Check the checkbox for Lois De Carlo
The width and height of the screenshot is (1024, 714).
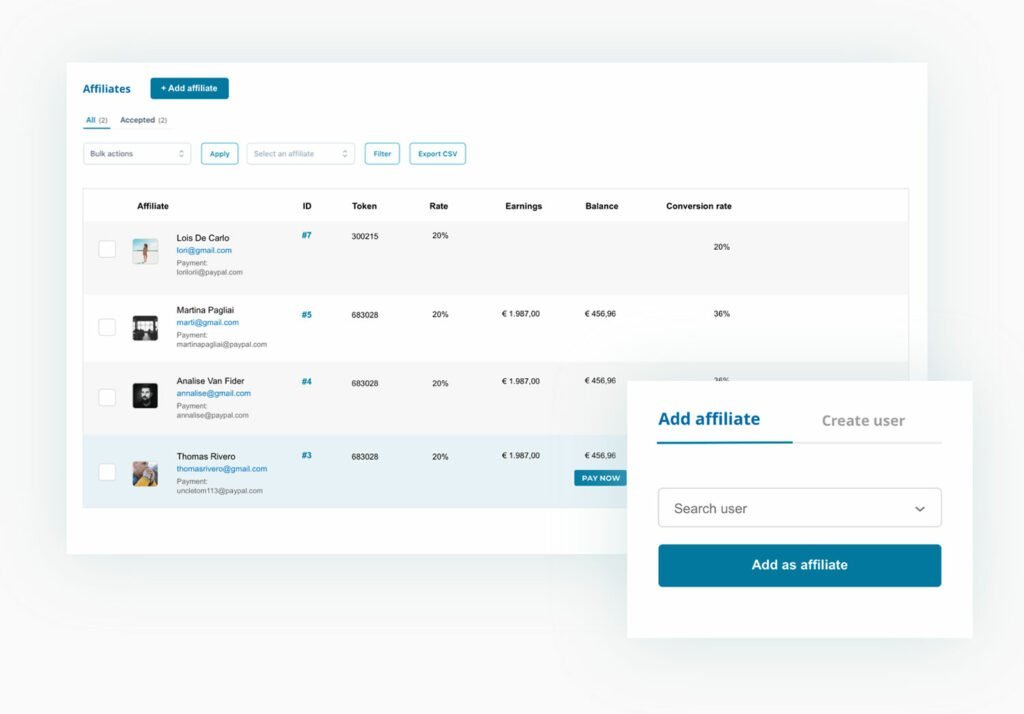pos(107,248)
